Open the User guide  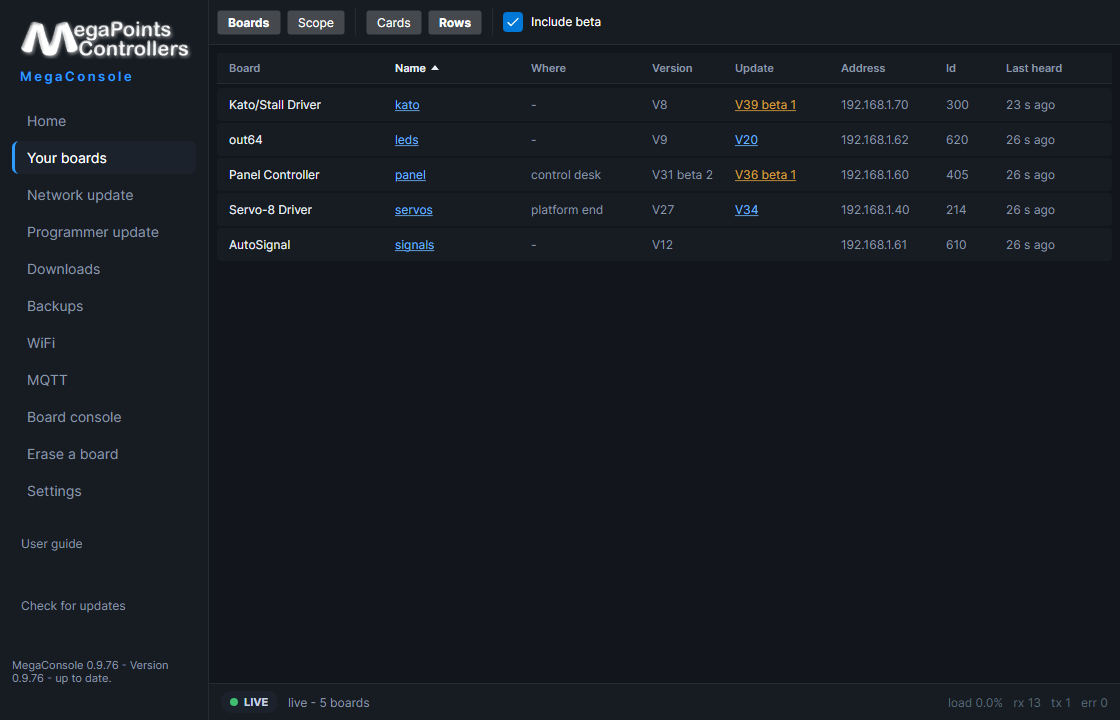(x=51, y=544)
